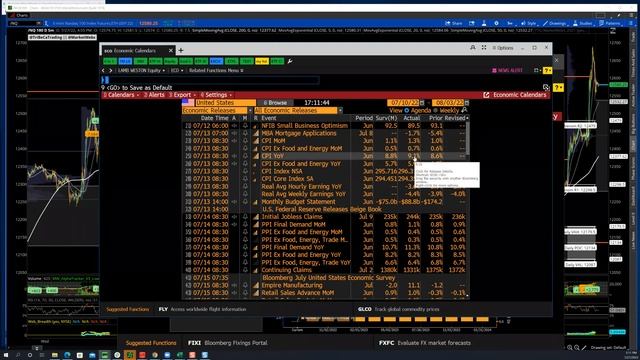Open Bloomberg July United States Economic Survey
Screen dimensions: 640x360
click(329, 278)
